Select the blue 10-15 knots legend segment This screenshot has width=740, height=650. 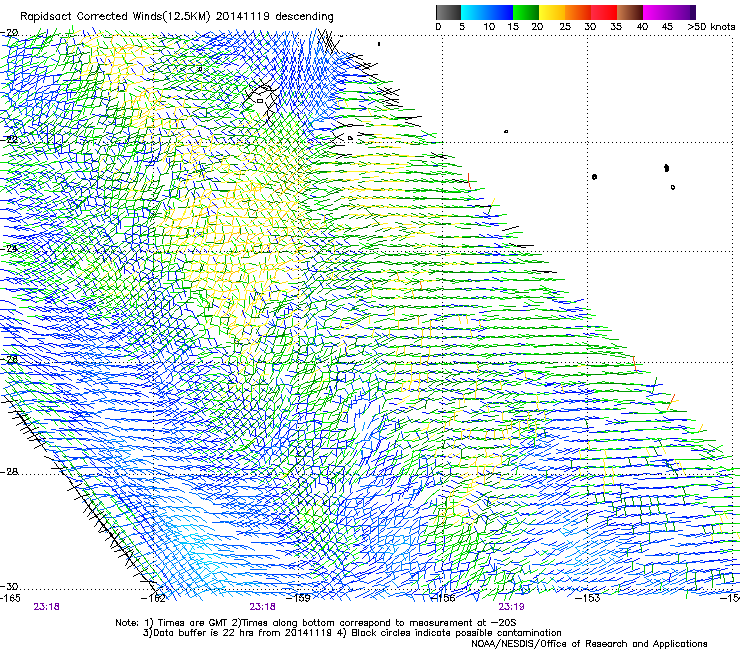point(500,12)
